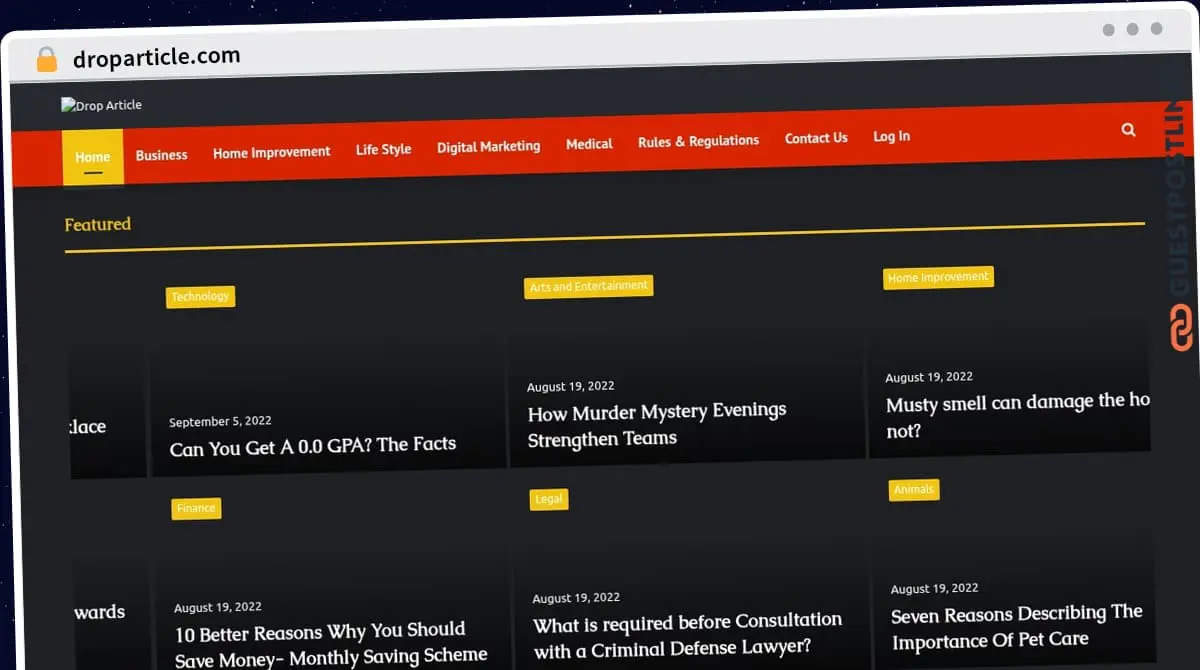
Task: Navigate to Home Improvement menu
Action: [x=271, y=152]
